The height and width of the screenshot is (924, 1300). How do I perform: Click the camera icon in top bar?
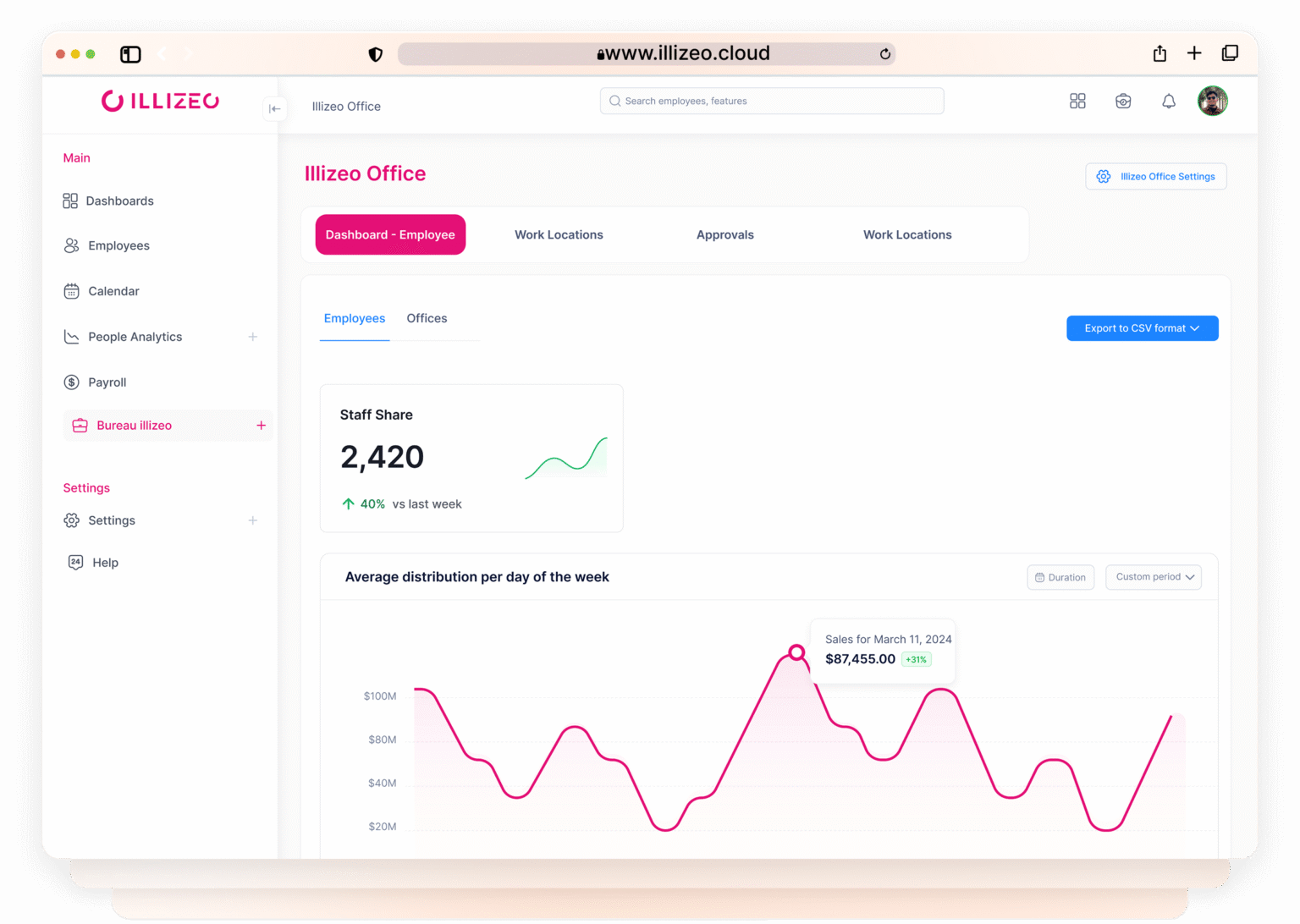(x=1123, y=102)
